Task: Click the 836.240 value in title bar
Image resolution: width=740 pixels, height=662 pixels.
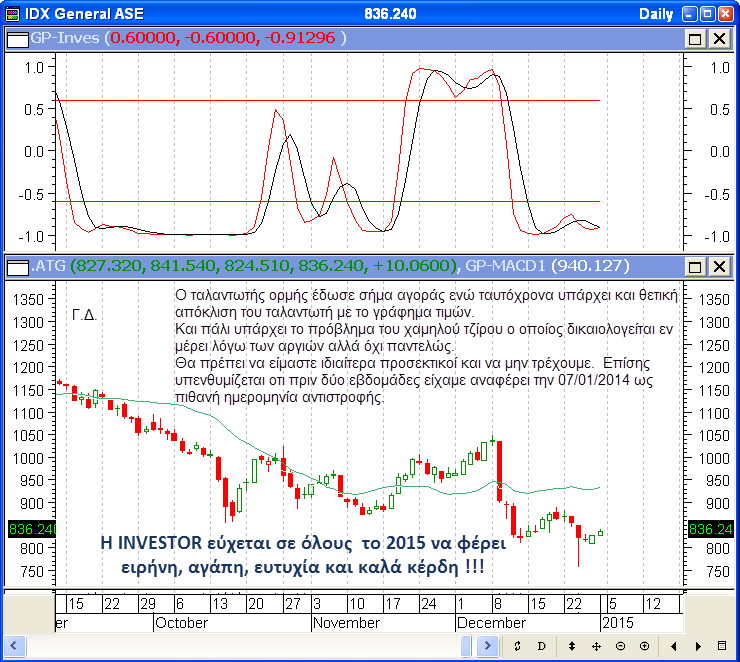Action: (x=390, y=14)
